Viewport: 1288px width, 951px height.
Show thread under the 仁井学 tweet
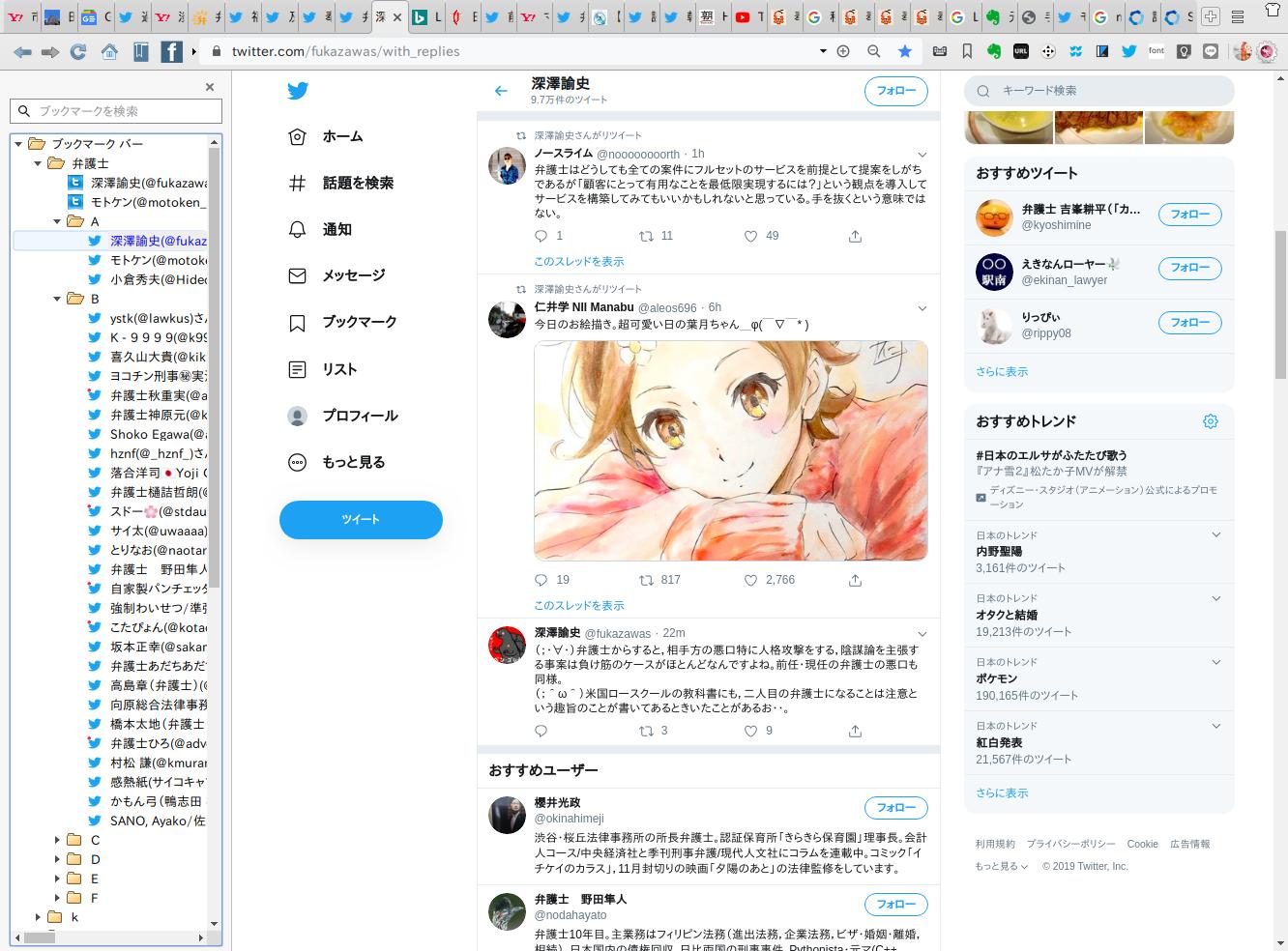tap(579, 606)
